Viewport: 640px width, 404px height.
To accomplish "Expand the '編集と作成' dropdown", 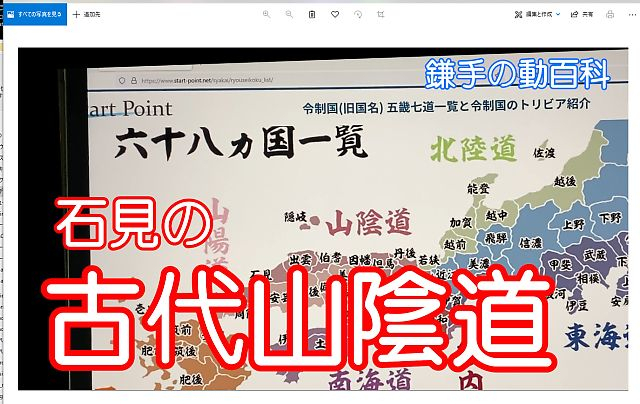I will point(537,14).
